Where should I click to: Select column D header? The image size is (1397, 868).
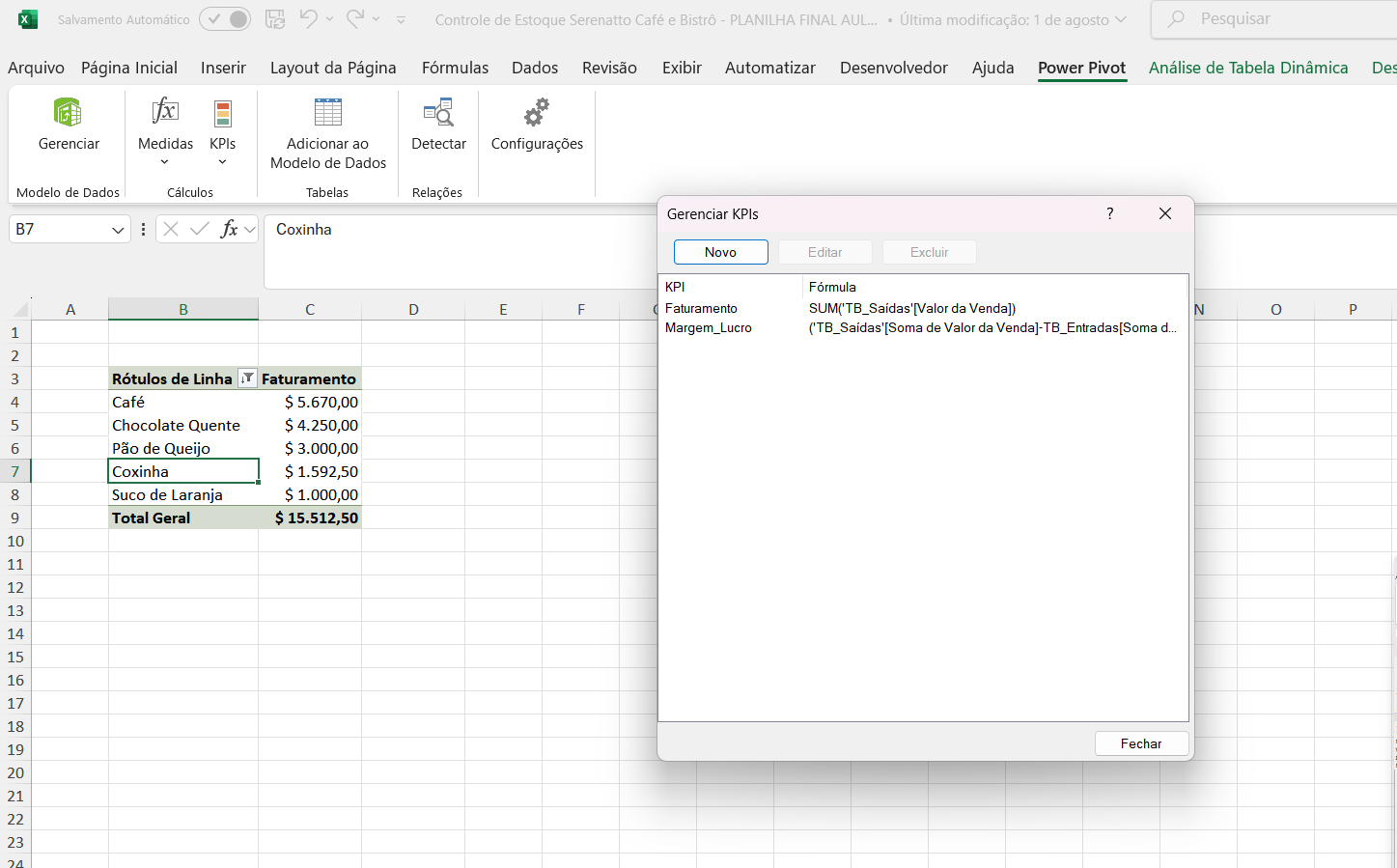tap(413, 309)
